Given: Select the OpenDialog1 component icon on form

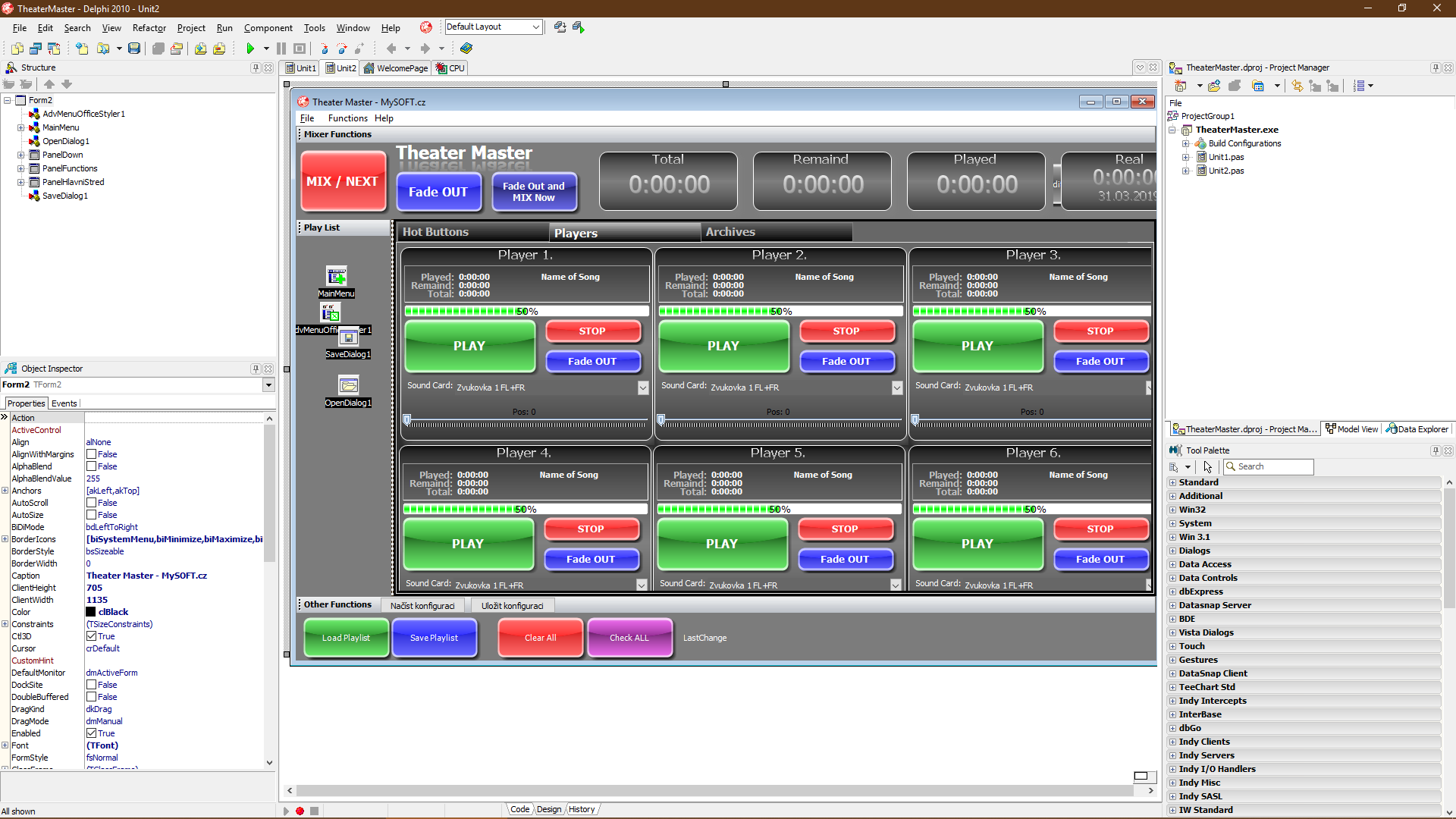Looking at the screenshot, I should pos(348,385).
